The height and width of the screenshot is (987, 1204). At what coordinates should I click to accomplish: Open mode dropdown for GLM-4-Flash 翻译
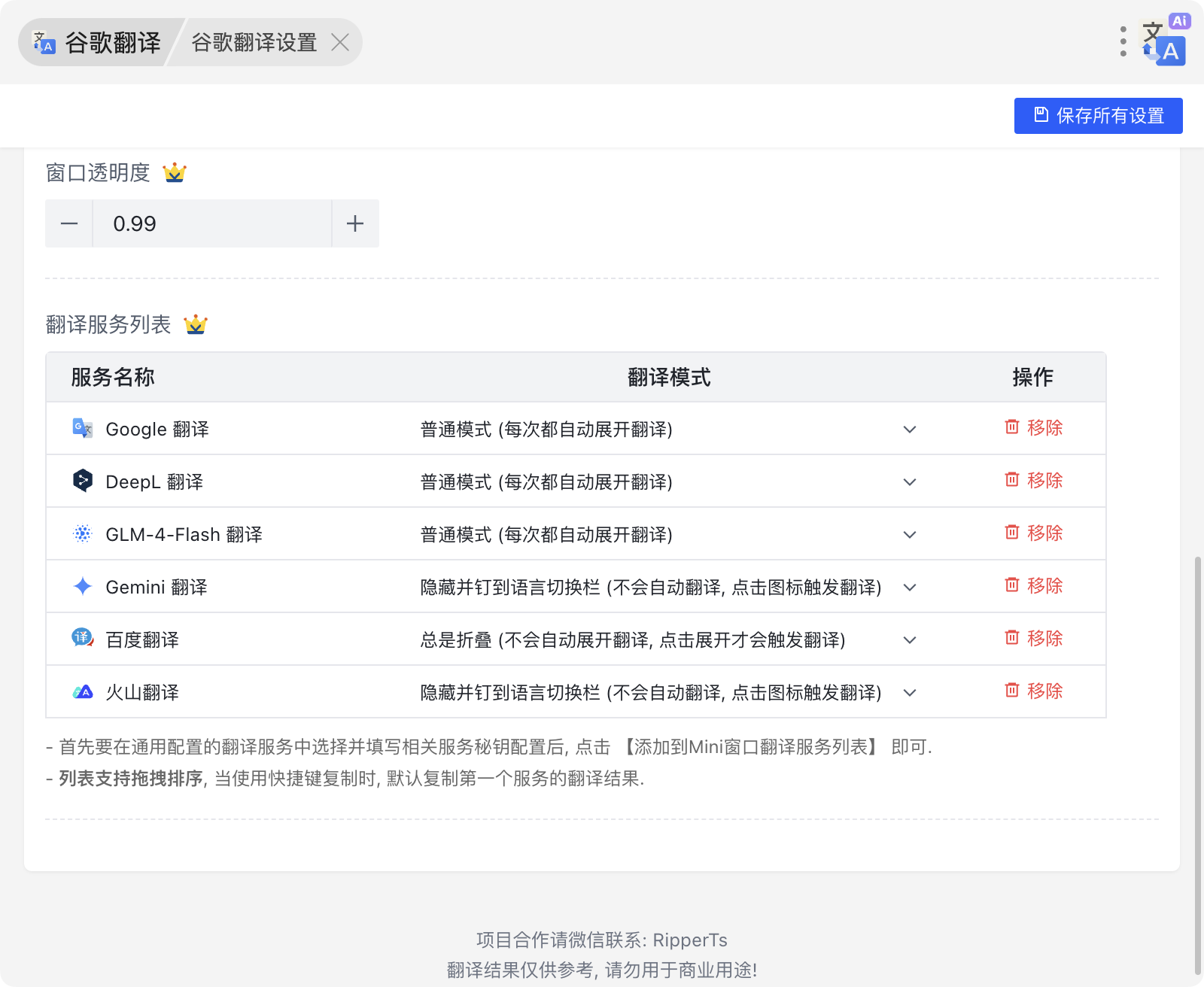[669, 534]
